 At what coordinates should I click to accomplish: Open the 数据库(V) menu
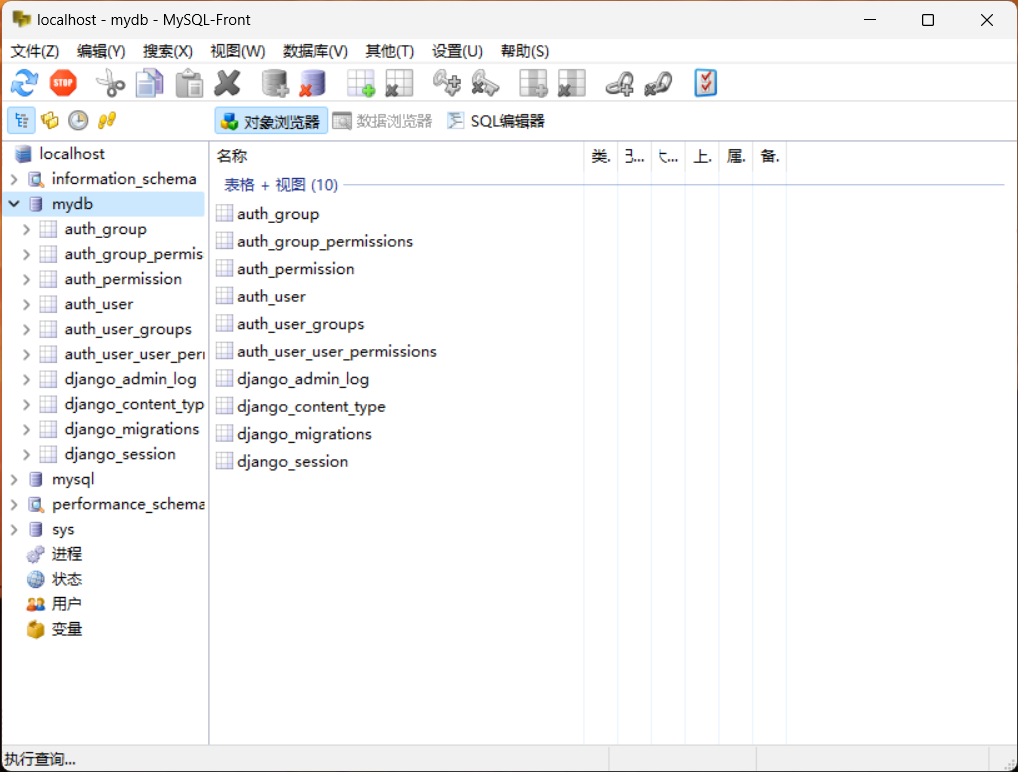315,51
